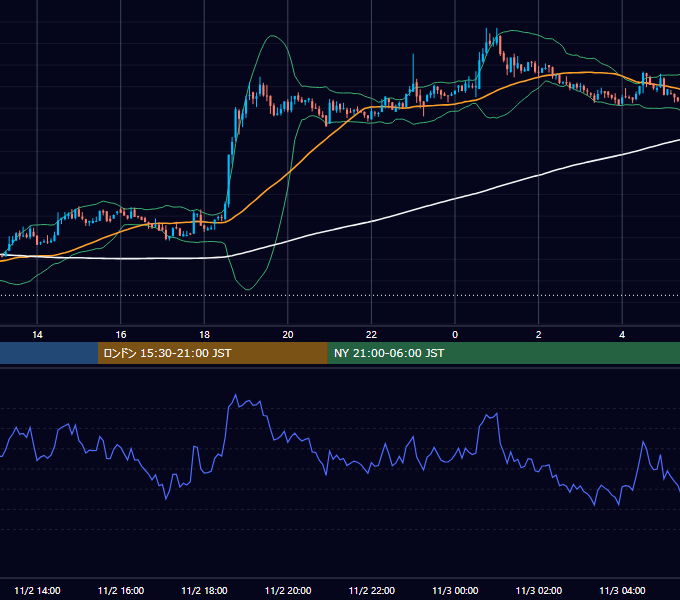Click the 16 hour axis label
Viewport: 680px width, 600px height.
tap(121, 335)
